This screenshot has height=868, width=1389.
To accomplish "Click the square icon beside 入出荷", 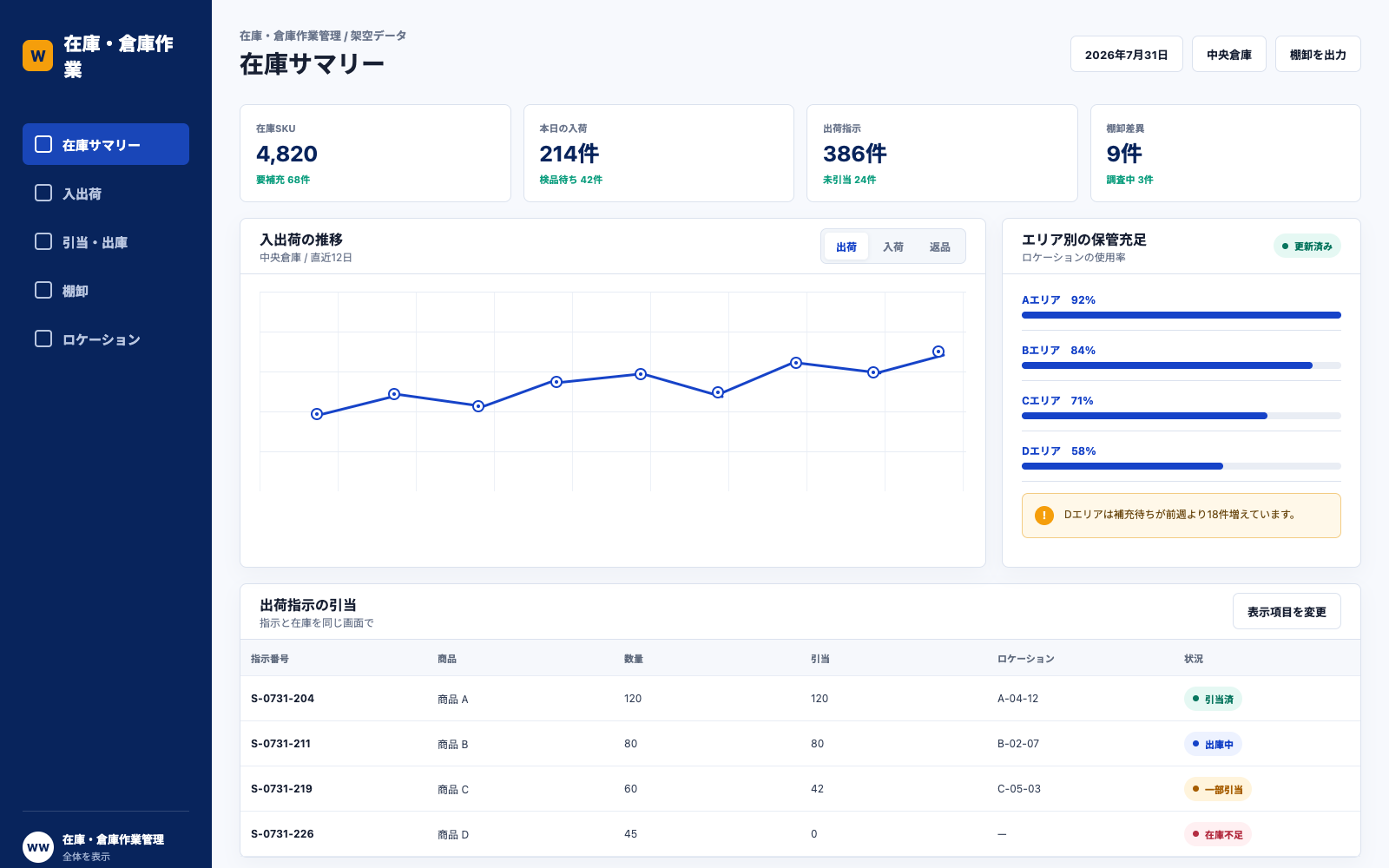I will (x=43, y=193).
